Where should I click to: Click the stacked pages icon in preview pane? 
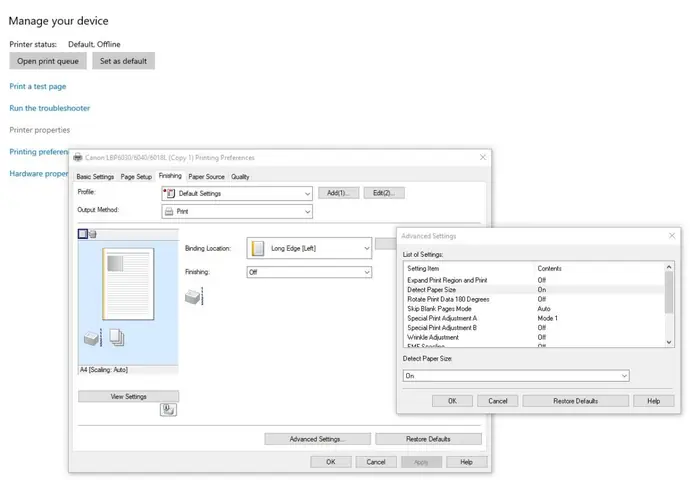coord(117,337)
